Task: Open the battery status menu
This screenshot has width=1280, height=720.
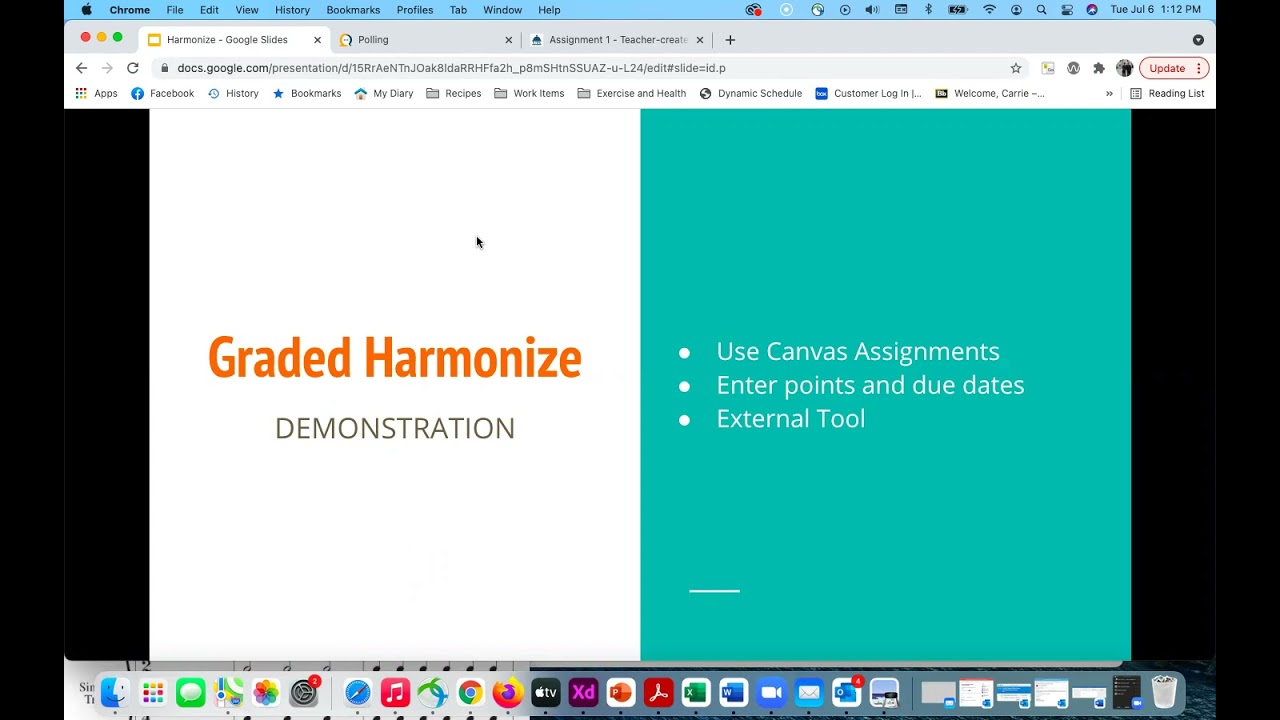Action: point(957,10)
